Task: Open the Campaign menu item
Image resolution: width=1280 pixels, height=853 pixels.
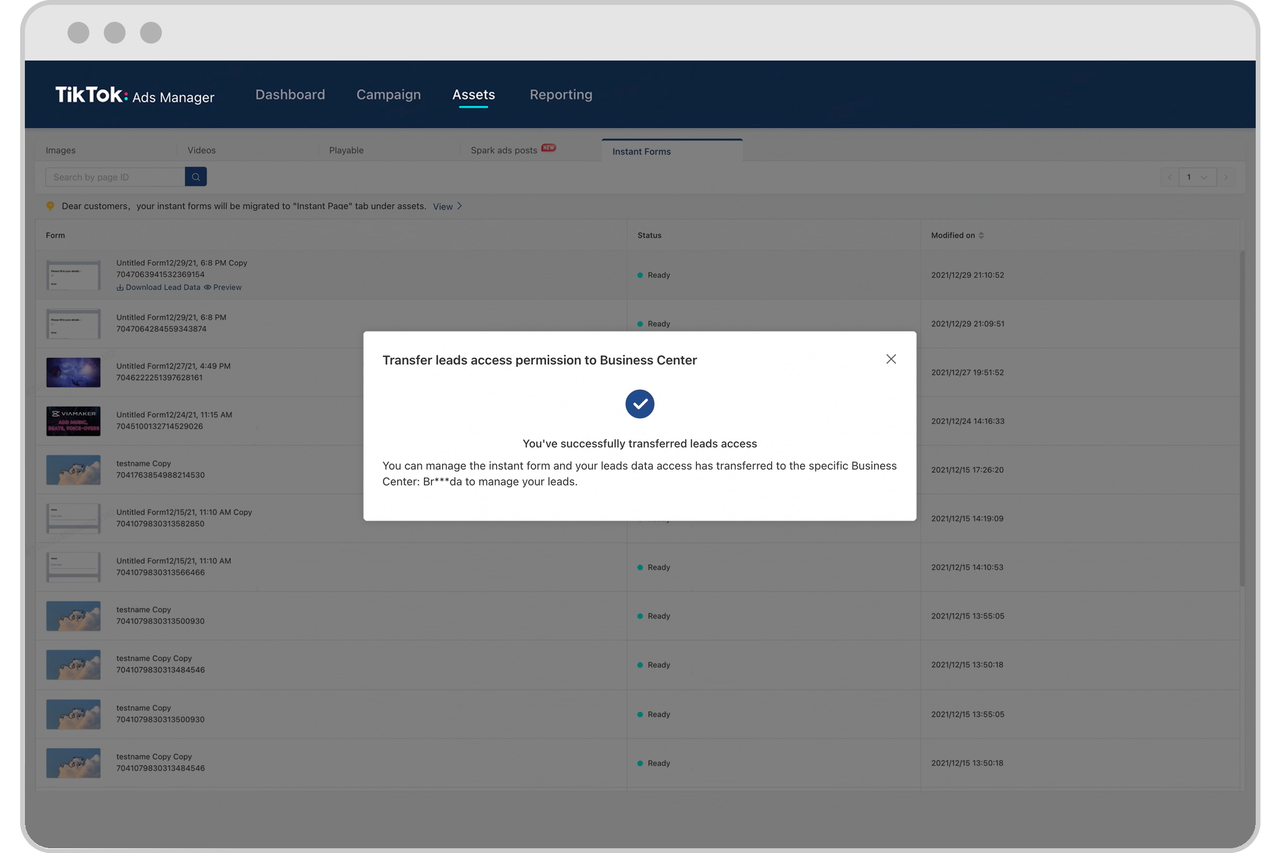Action: 388,95
